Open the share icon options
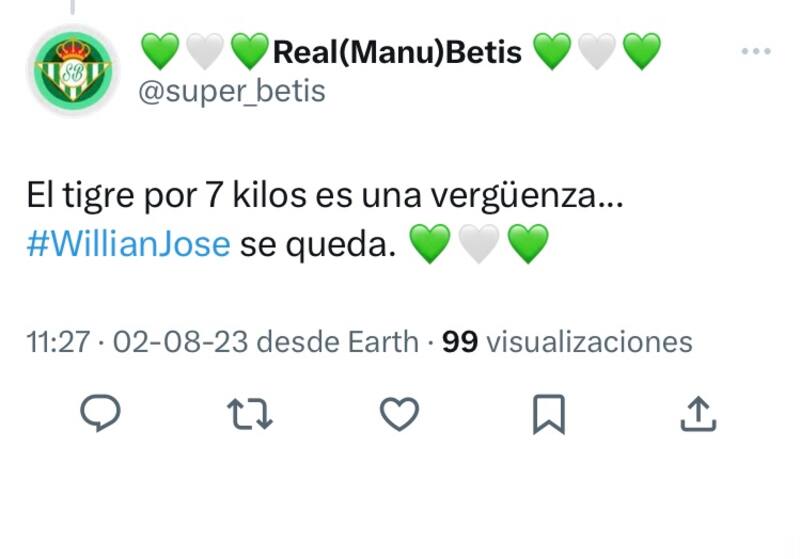800x559 pixels. coord(697,413)
